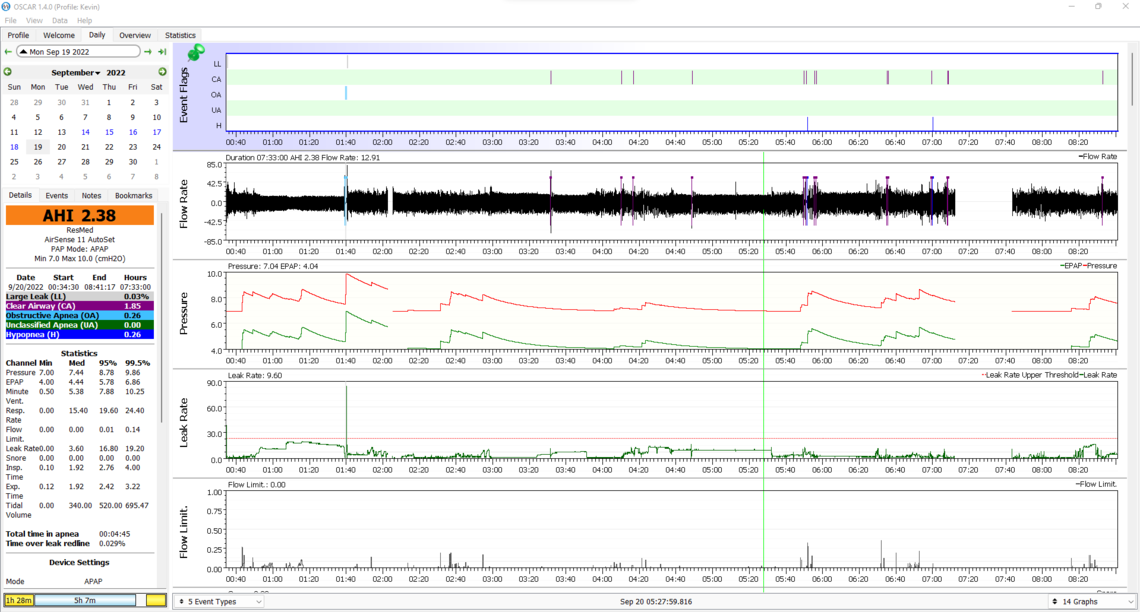
Task: Select September 16 in the calendar
Action: (132, 132)
